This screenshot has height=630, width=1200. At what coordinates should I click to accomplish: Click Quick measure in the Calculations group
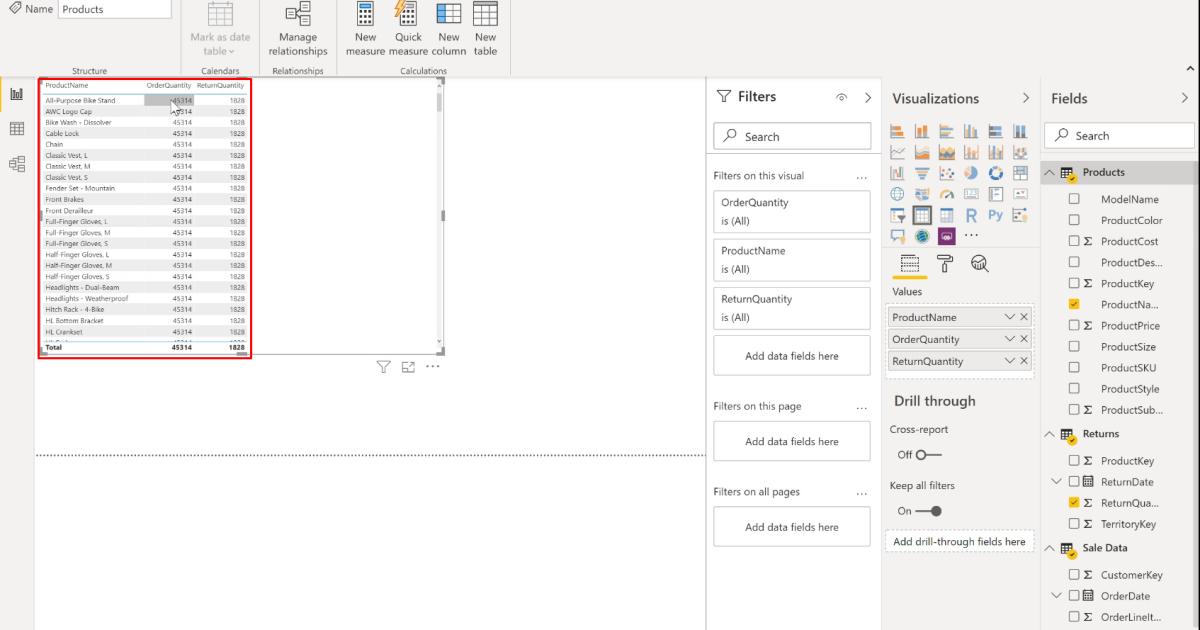coord(406,28)
